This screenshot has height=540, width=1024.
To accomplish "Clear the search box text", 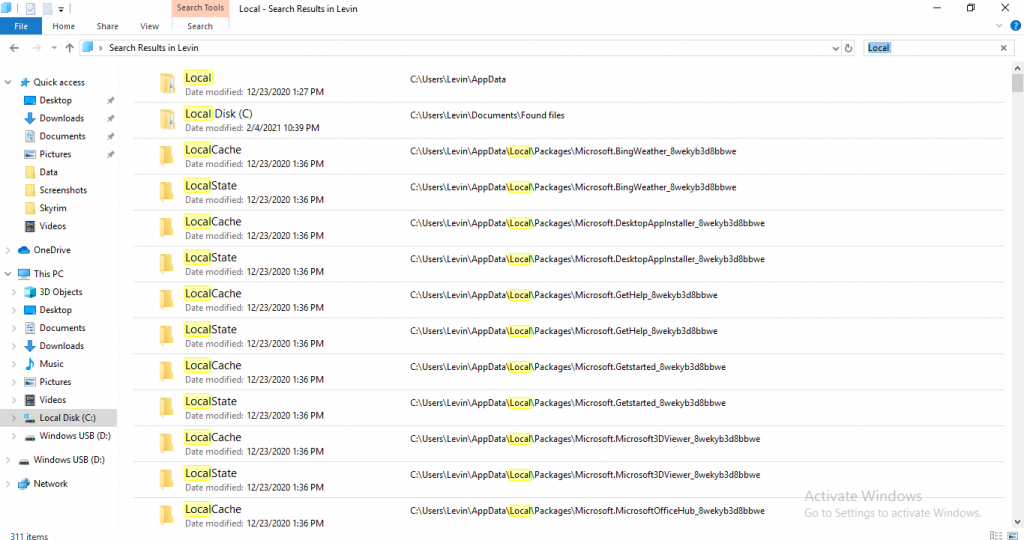I will (1004, 48).
